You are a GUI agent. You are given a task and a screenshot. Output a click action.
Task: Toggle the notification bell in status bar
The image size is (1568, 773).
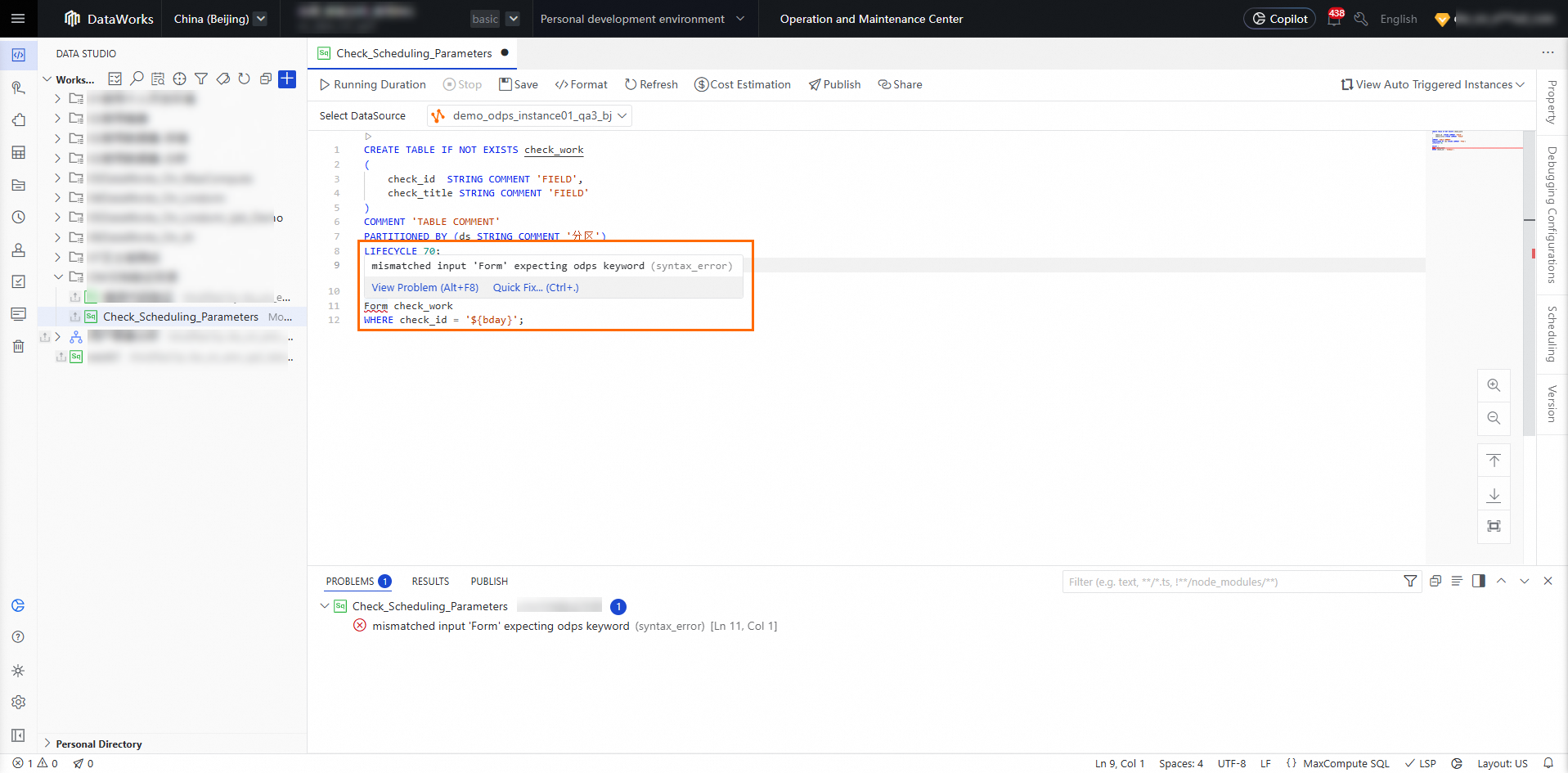click(x=1548, y=763)
